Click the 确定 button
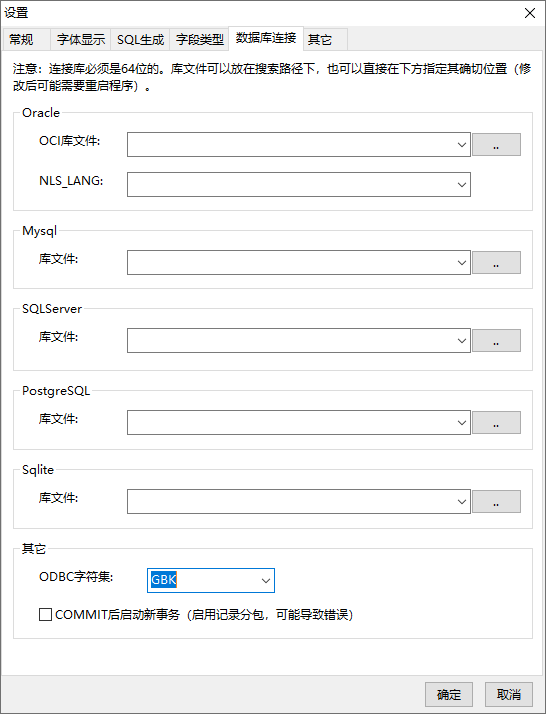546x714 pixels. pos(449,694)
